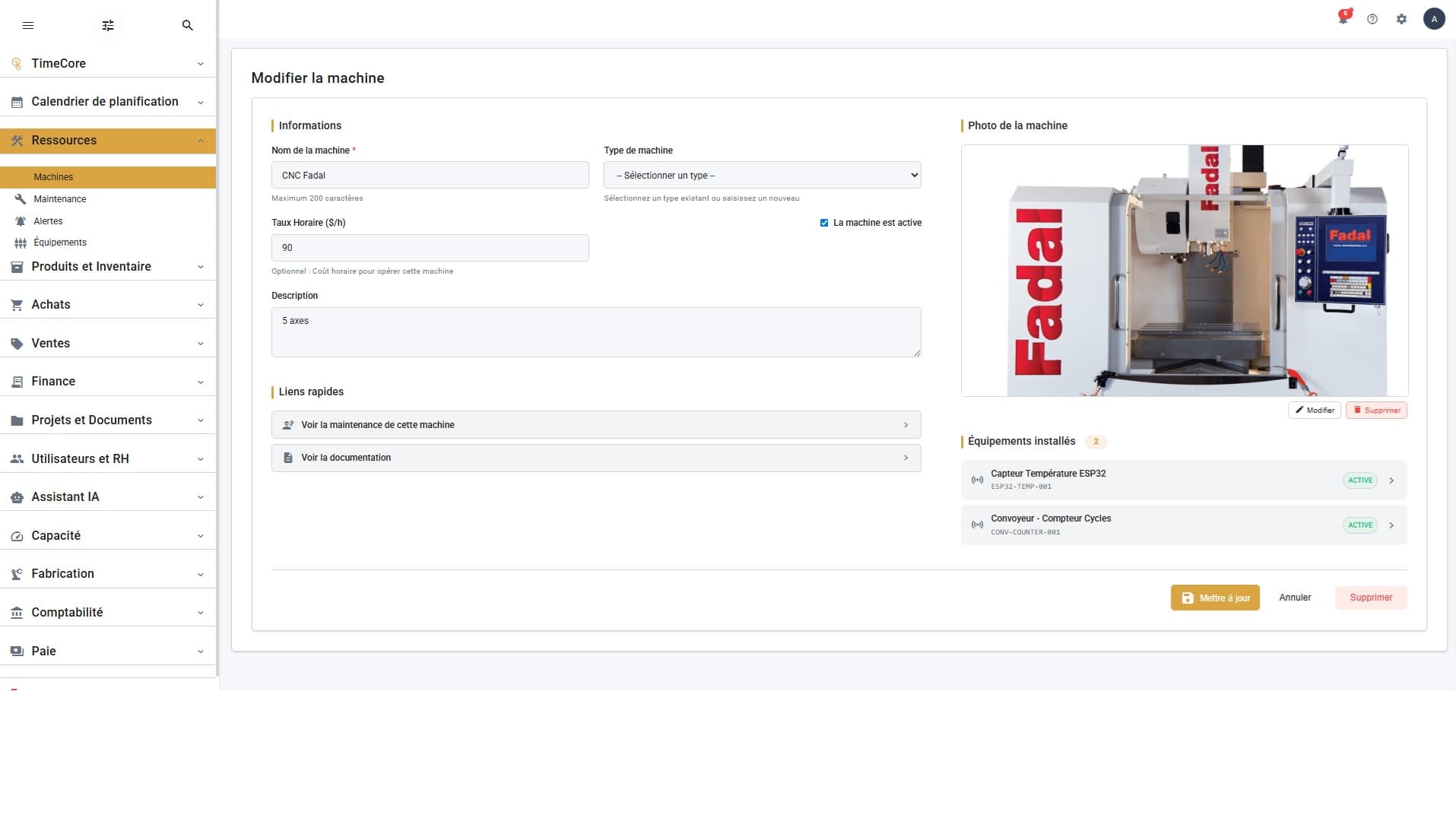The width and height of the screenshot is (1456, 815).
Task: Open the Convoyeur - Compteur Cycles equipment row
Action: 1184,525
